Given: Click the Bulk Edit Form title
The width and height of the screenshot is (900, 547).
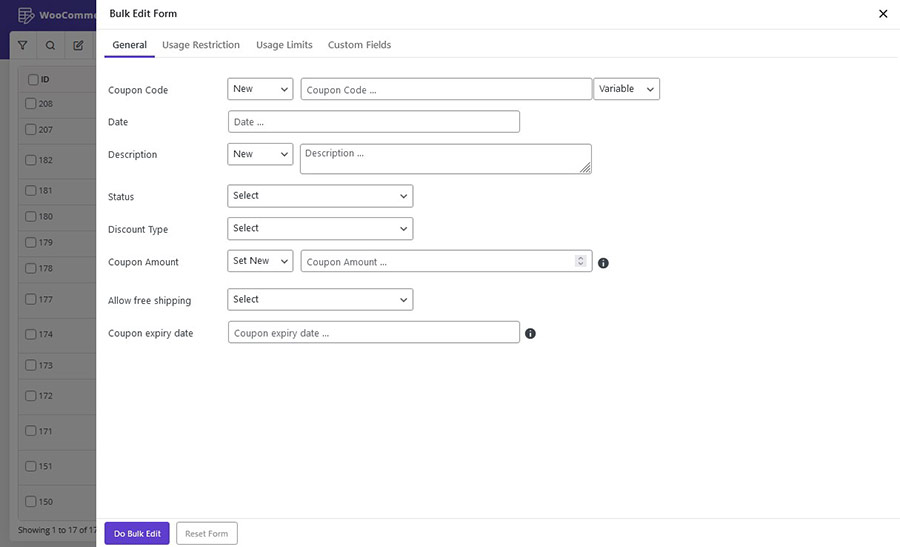Looking at the screenshot, I should [x=143, y=13].
